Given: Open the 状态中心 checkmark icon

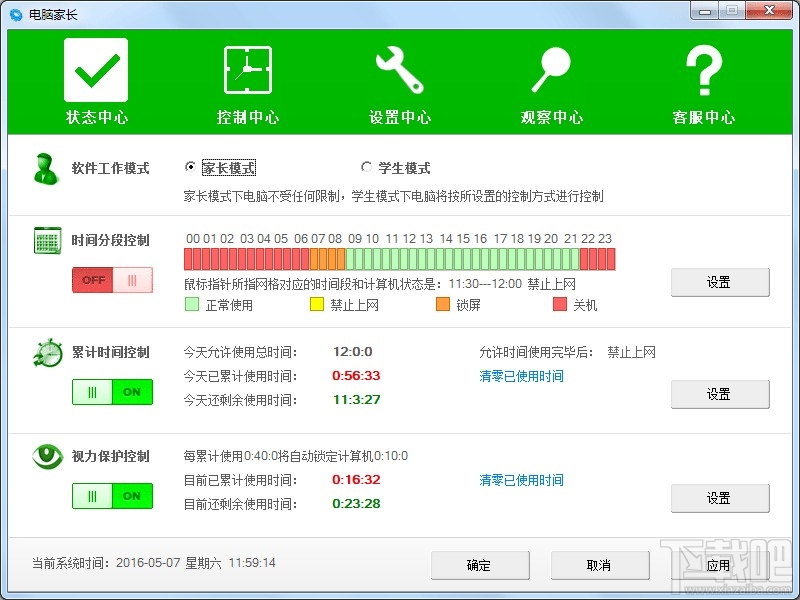Looking at the screenshot, I should [96, 70].
